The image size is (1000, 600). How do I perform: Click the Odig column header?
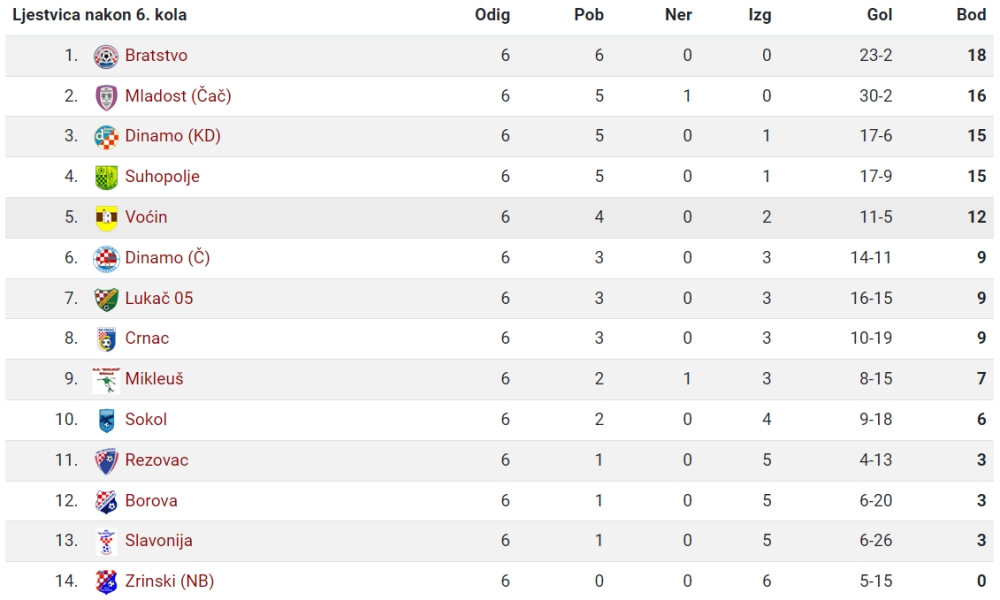tap(492, 15)
